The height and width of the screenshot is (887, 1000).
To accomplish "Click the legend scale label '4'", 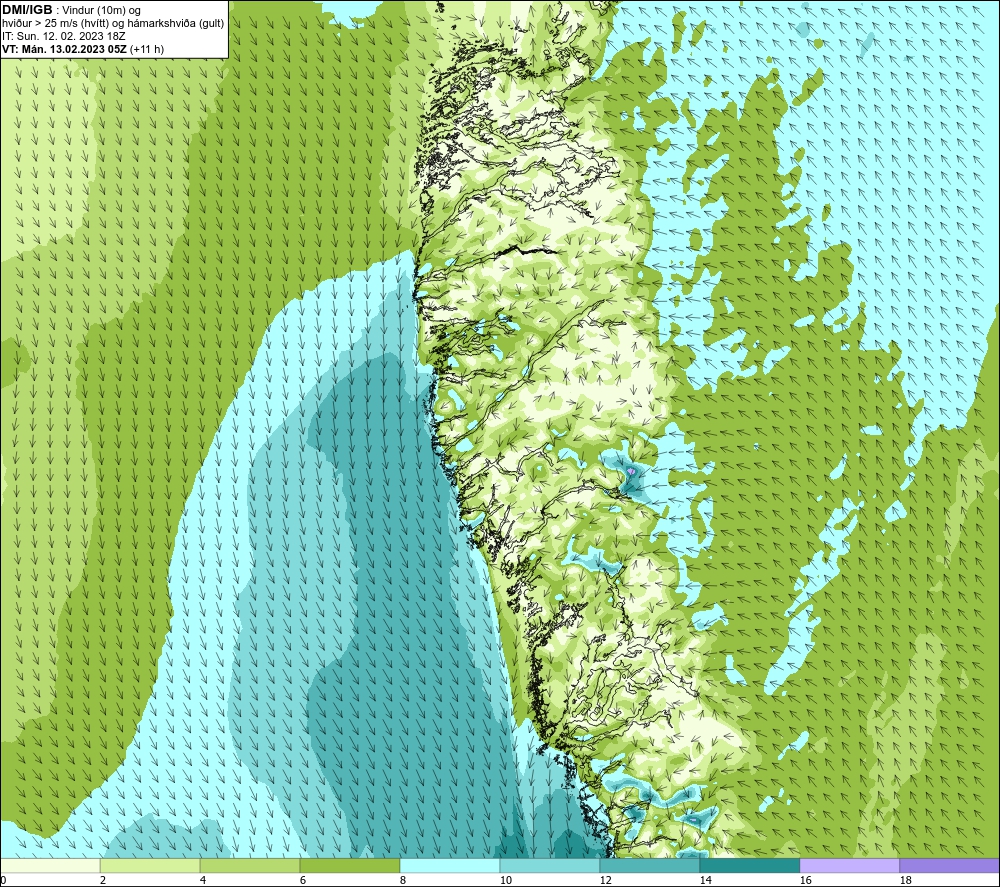I will (203, 880).
